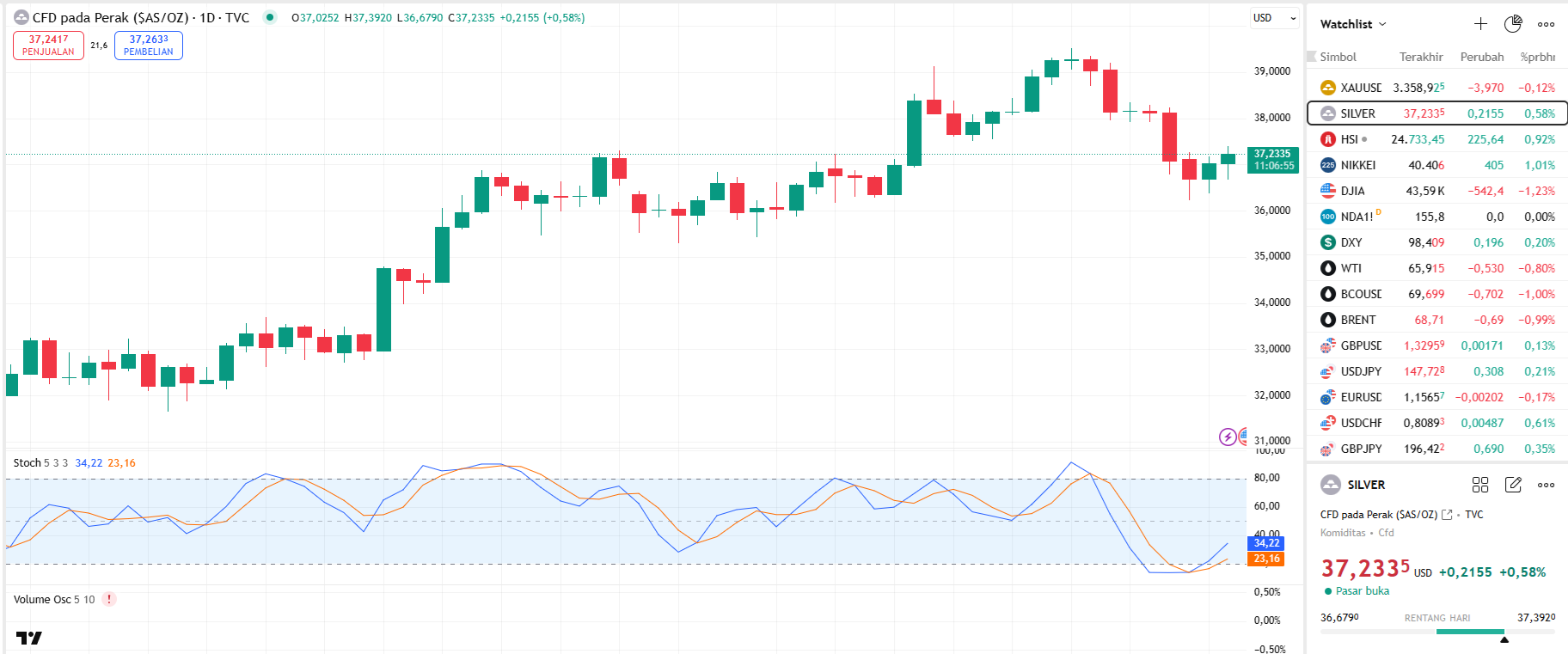The image size is (1568, 654).
Task: Sort watchlist by Perubah column
Action: tap(1481, 57)
